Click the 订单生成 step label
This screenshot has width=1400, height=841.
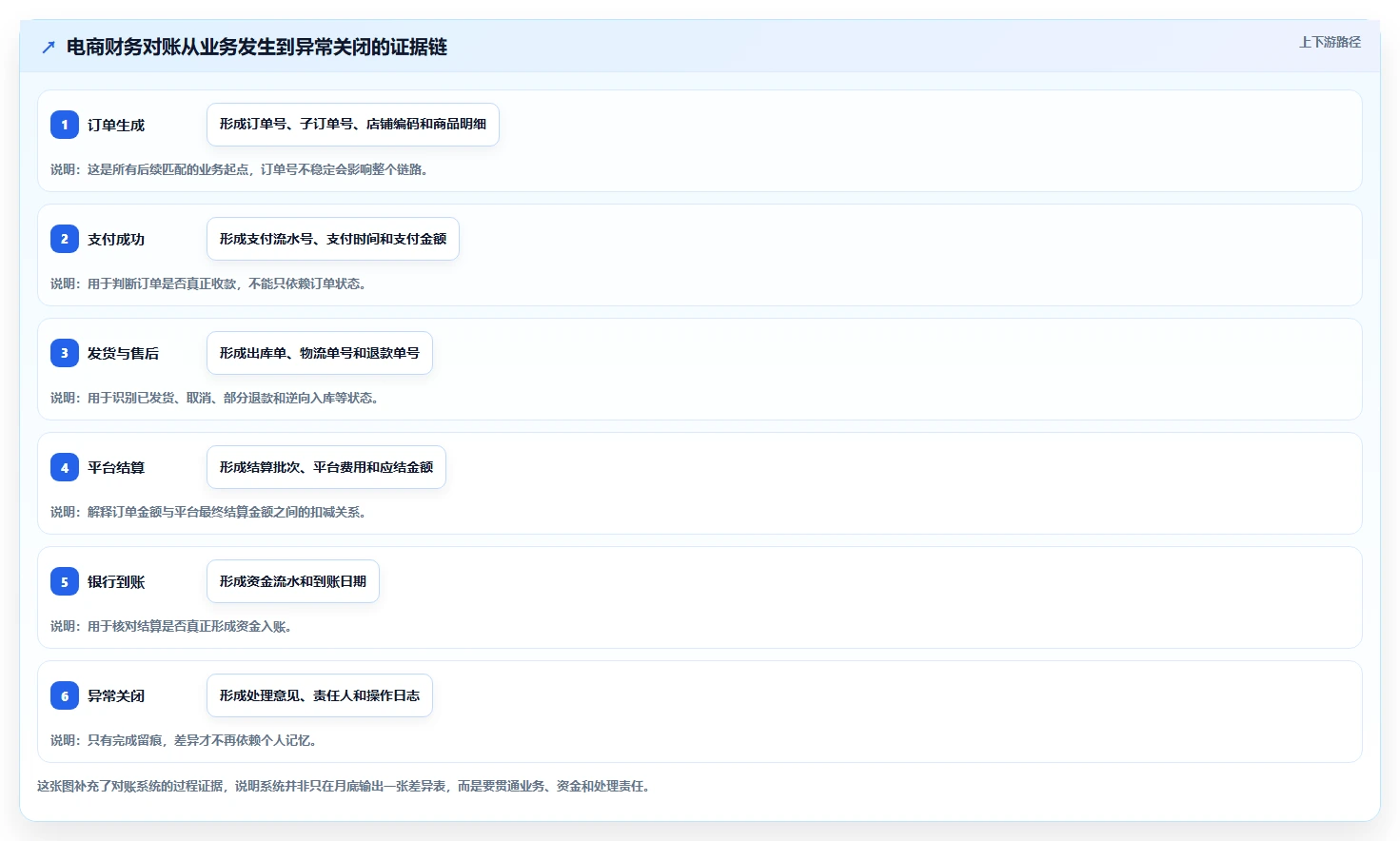coord(116,125)
